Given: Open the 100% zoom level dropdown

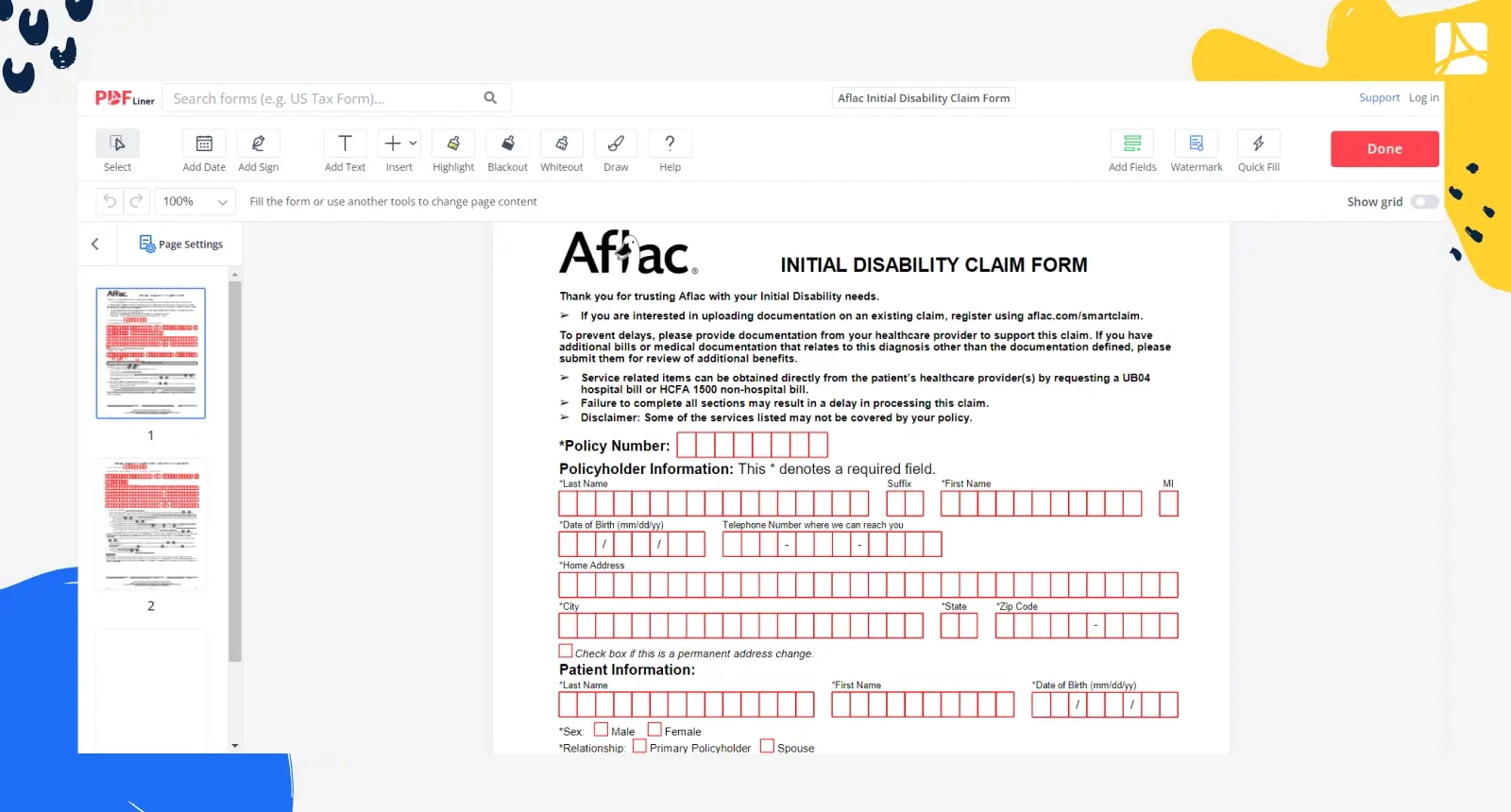Looking at the screenshot, I should coord(195,202).
